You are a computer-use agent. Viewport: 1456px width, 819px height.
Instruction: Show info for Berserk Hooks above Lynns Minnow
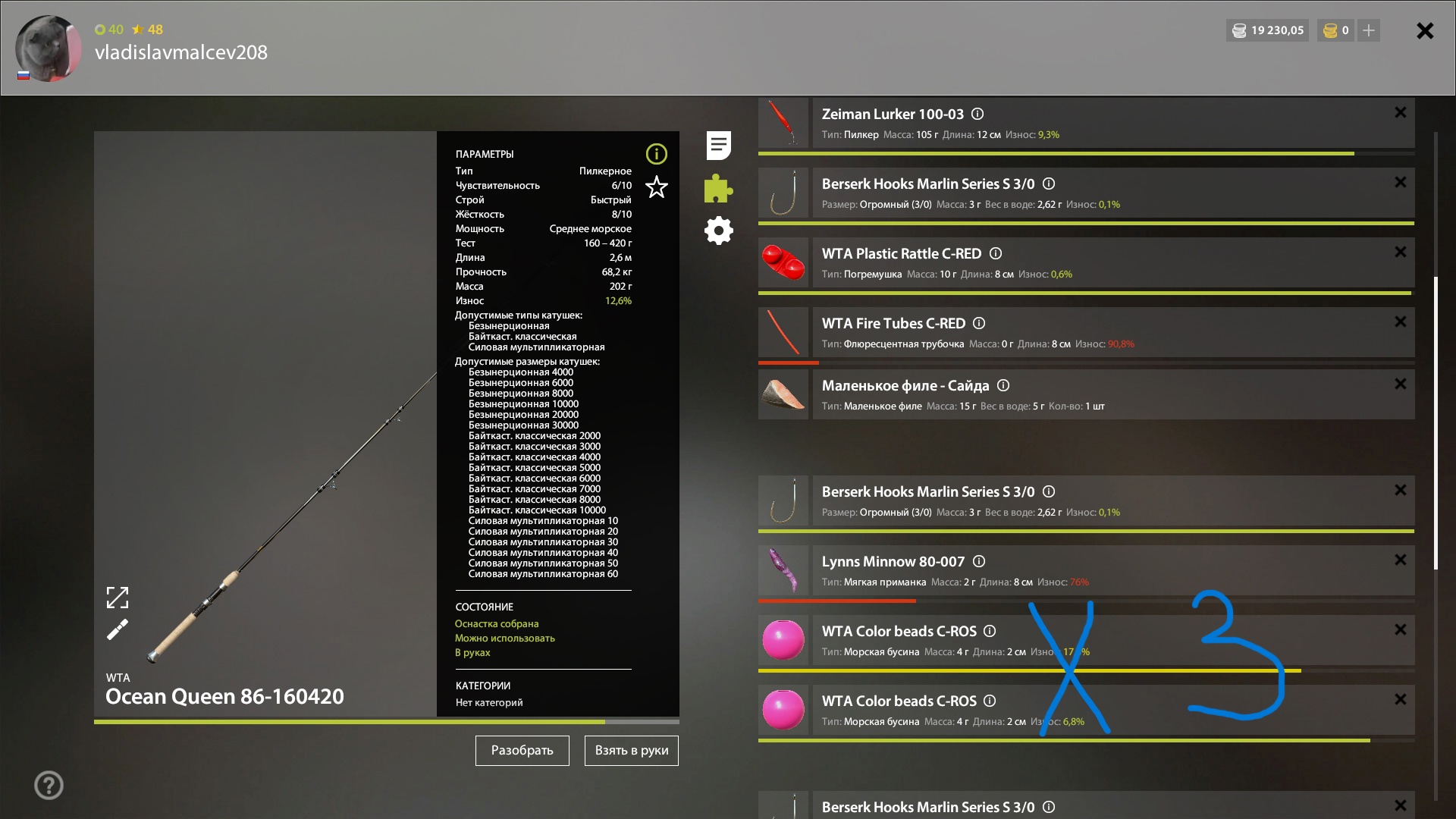1049,491
